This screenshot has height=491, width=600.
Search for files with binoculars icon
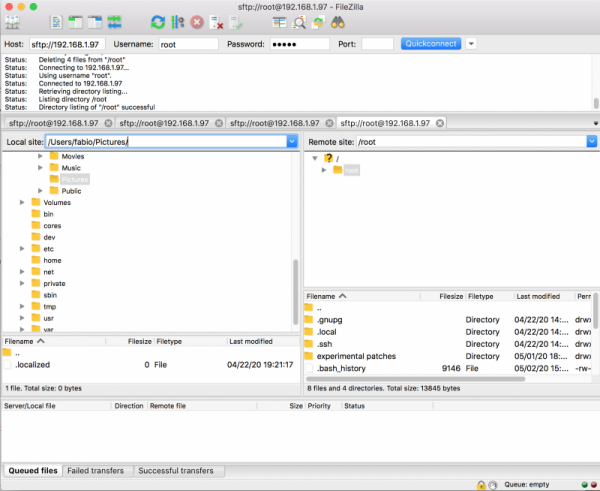point(338,23)
